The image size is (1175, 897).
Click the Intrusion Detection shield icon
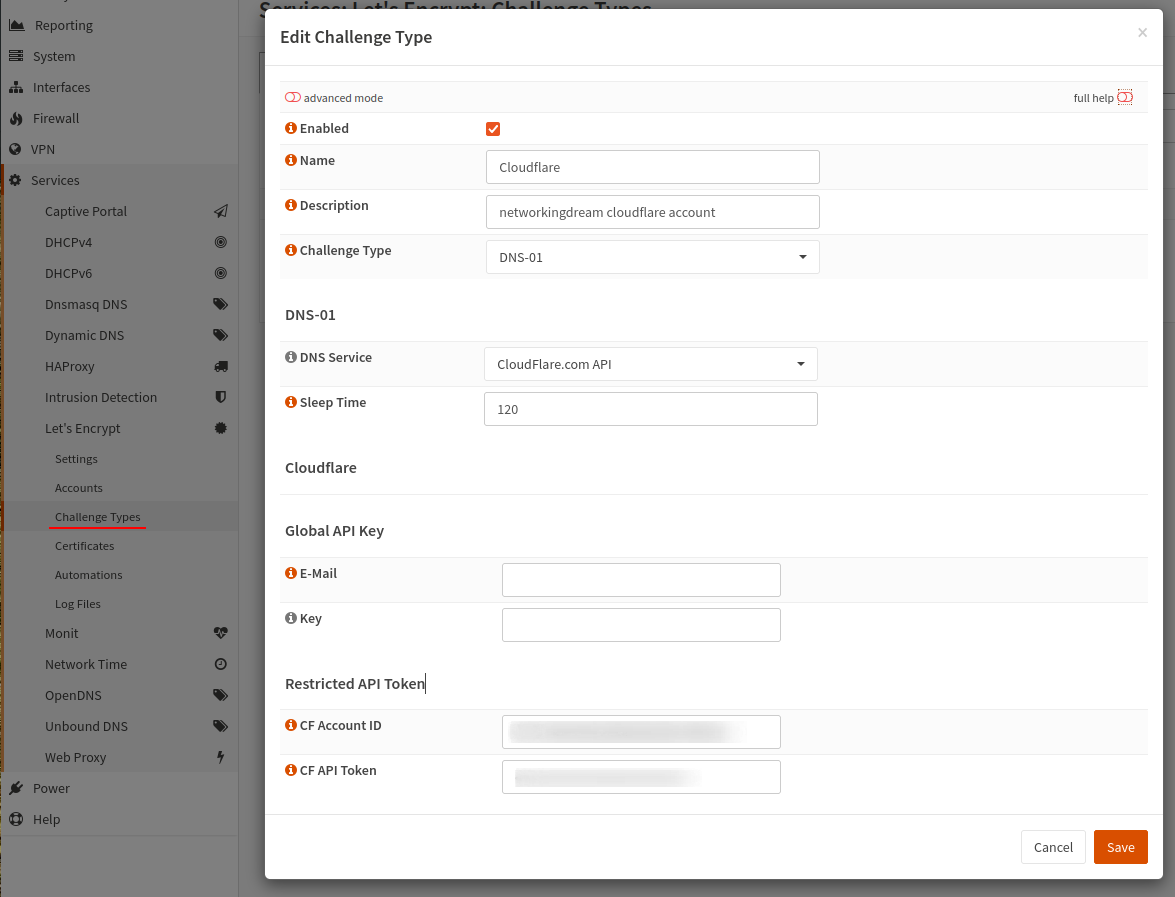220,397
